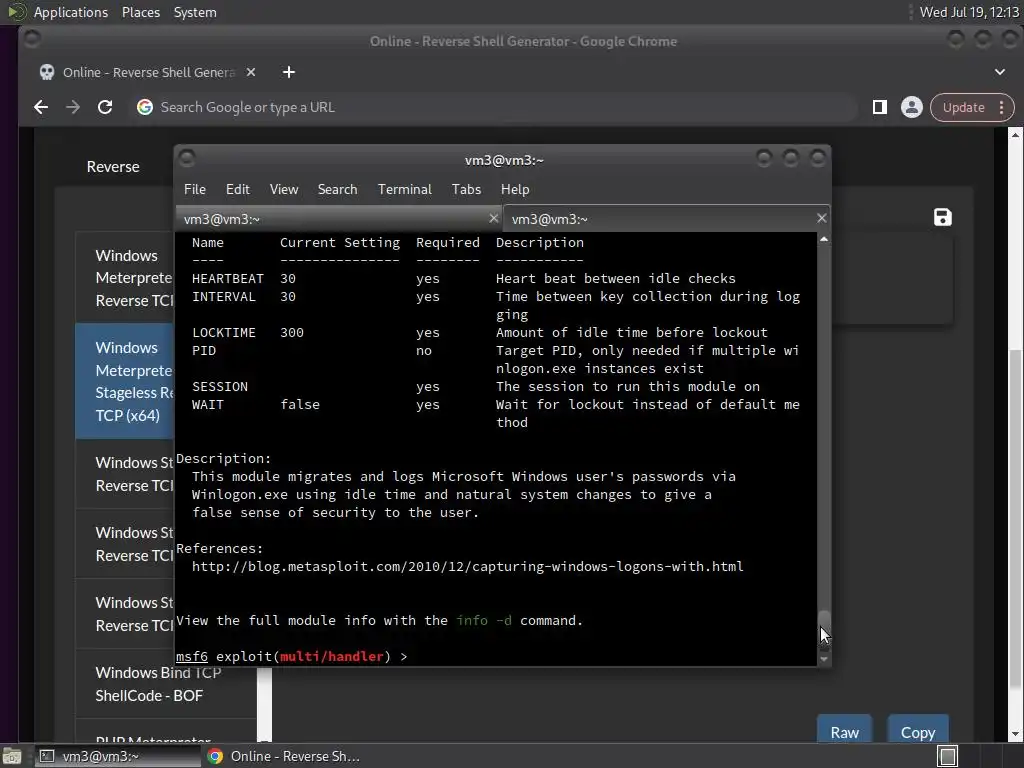Click the page's scrollbar down arrow in Chrome
Image resolution: width=1024 pixels, height=768 pixels.
point(1016,735)
